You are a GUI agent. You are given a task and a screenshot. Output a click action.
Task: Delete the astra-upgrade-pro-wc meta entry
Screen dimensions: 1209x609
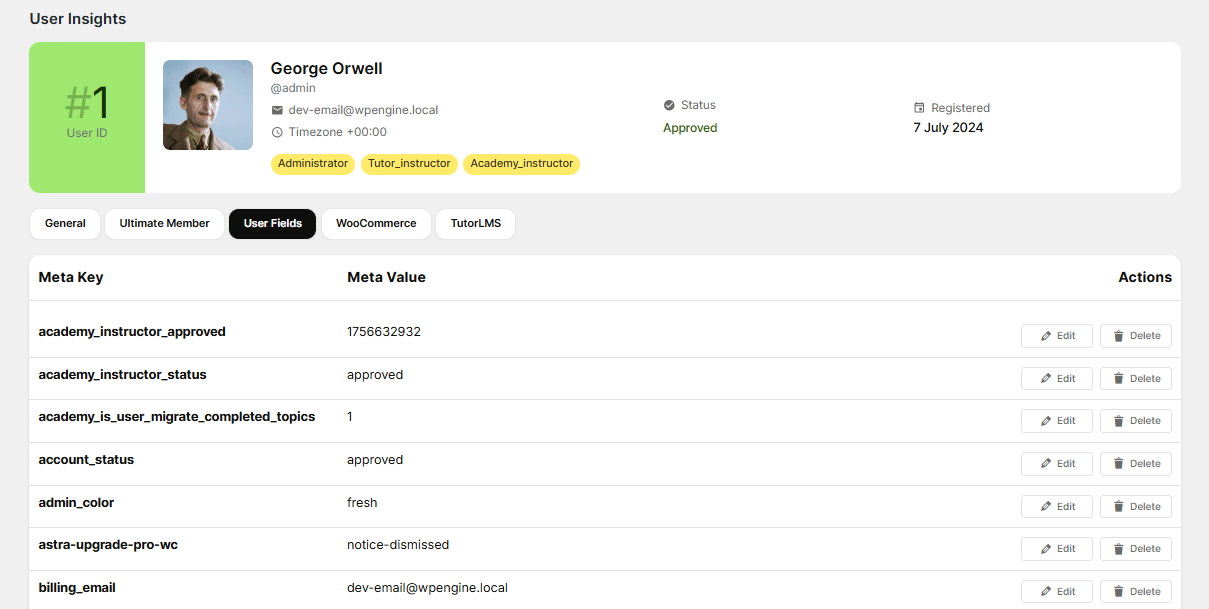(1135, 549)
